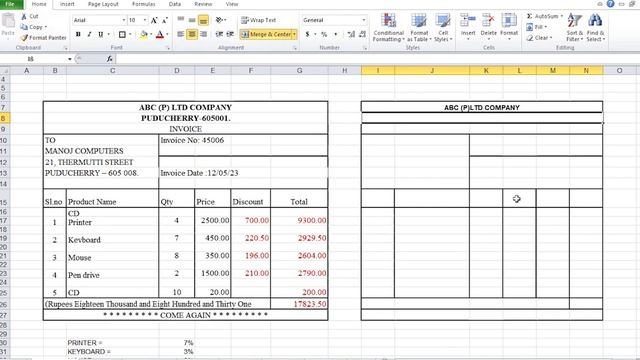Viewport: 640px width, 360px height.
Task: Switch to the Formulas tab
Action: tap(144, 4)
